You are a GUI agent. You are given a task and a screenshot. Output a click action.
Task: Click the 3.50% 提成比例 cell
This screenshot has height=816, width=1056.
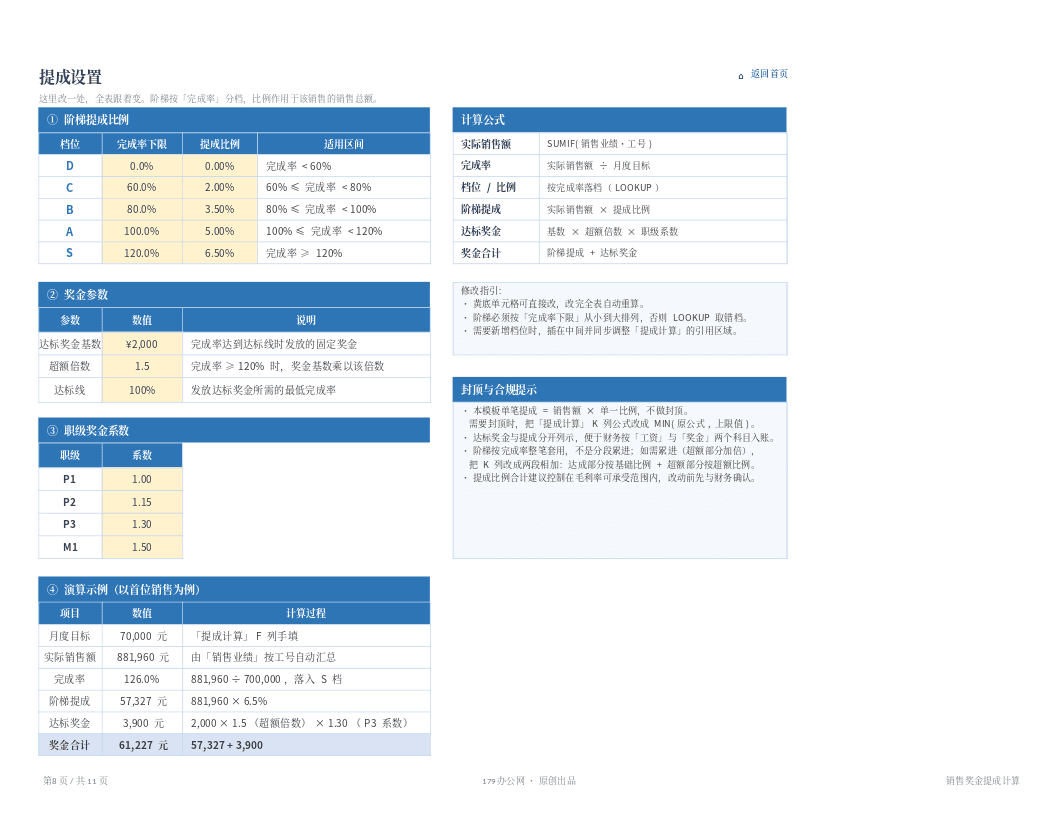click(220, 209)
